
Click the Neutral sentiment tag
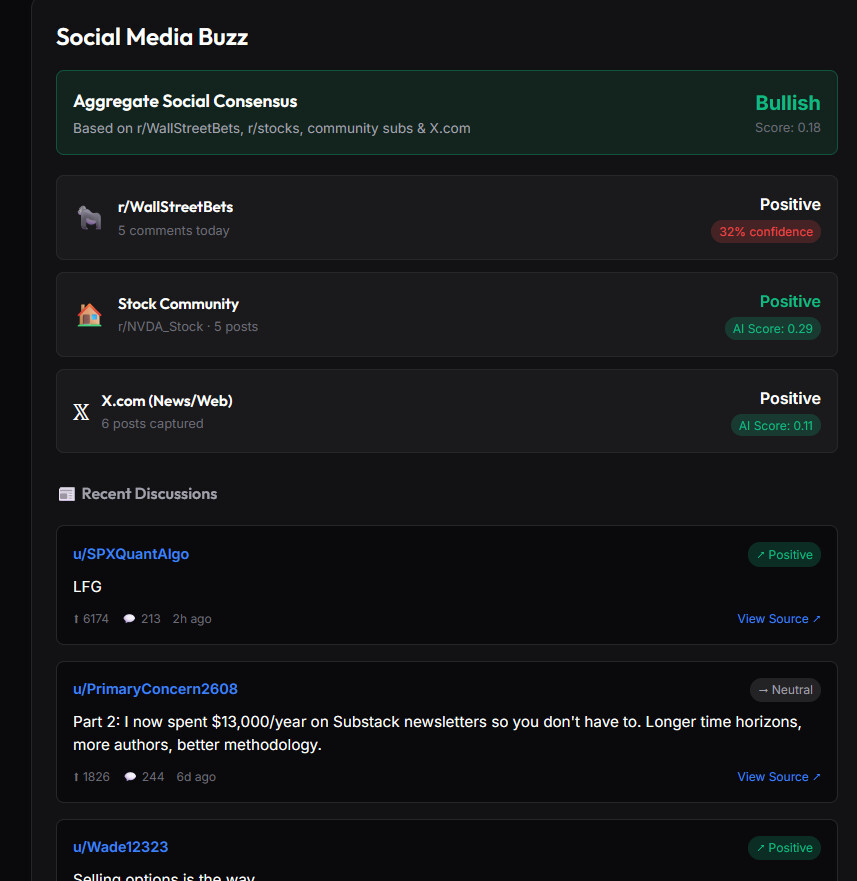[x=785, y=690]
